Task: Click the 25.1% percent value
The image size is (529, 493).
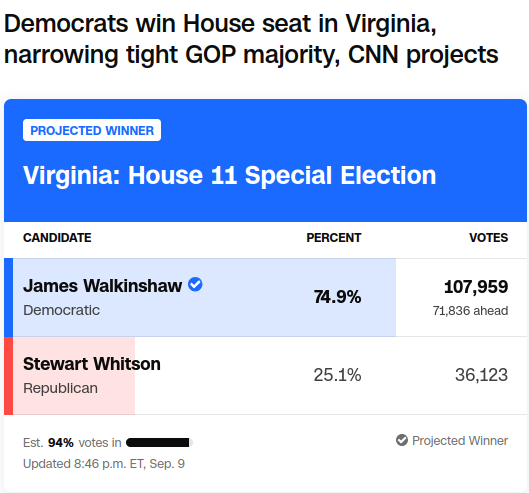Action: pyautogui.click(x=337, y=375)
